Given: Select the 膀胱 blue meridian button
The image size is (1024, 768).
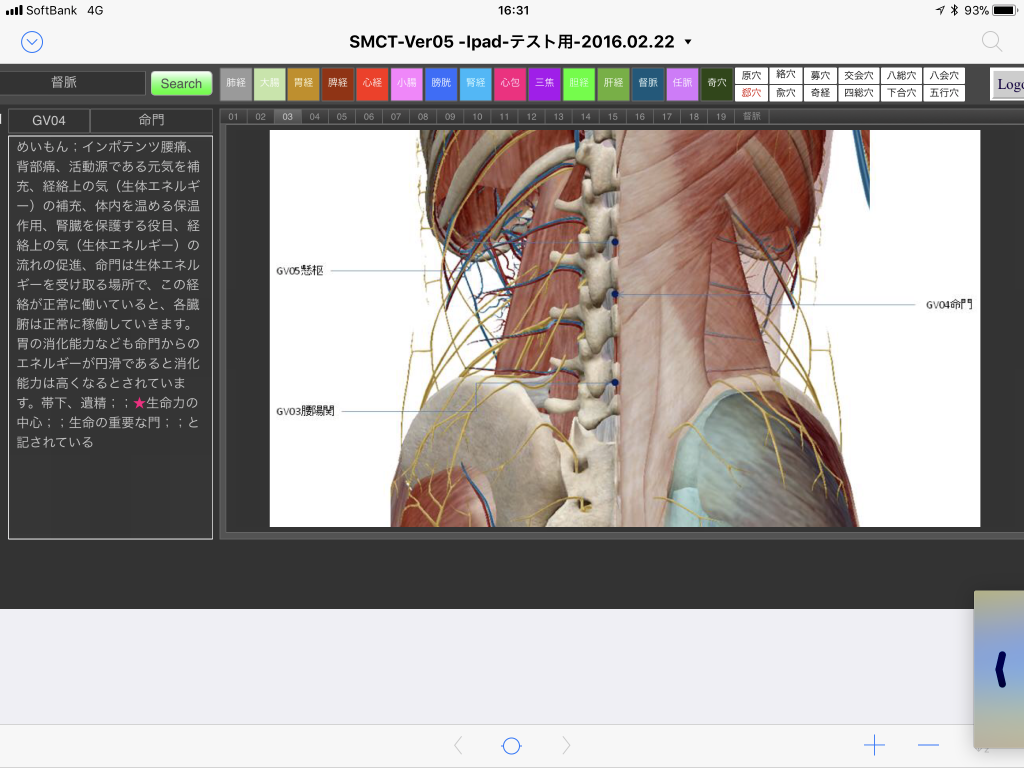Looking at the screenshot, I should point(441,84).
